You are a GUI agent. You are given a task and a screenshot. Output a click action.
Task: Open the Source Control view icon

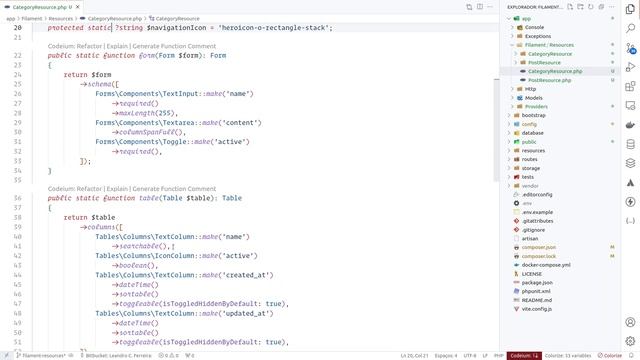(x=630, y=48)
